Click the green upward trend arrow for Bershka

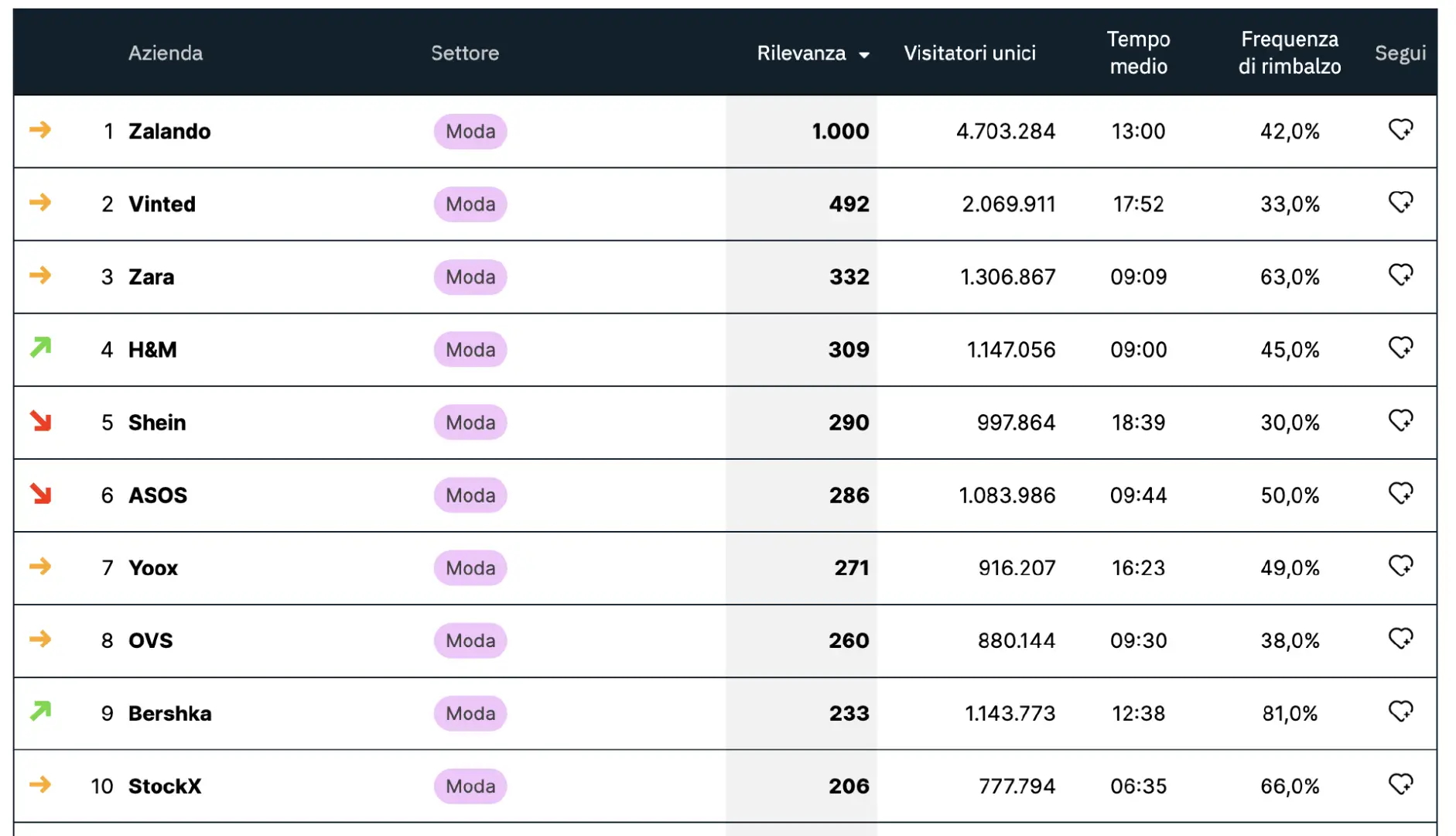40,711
